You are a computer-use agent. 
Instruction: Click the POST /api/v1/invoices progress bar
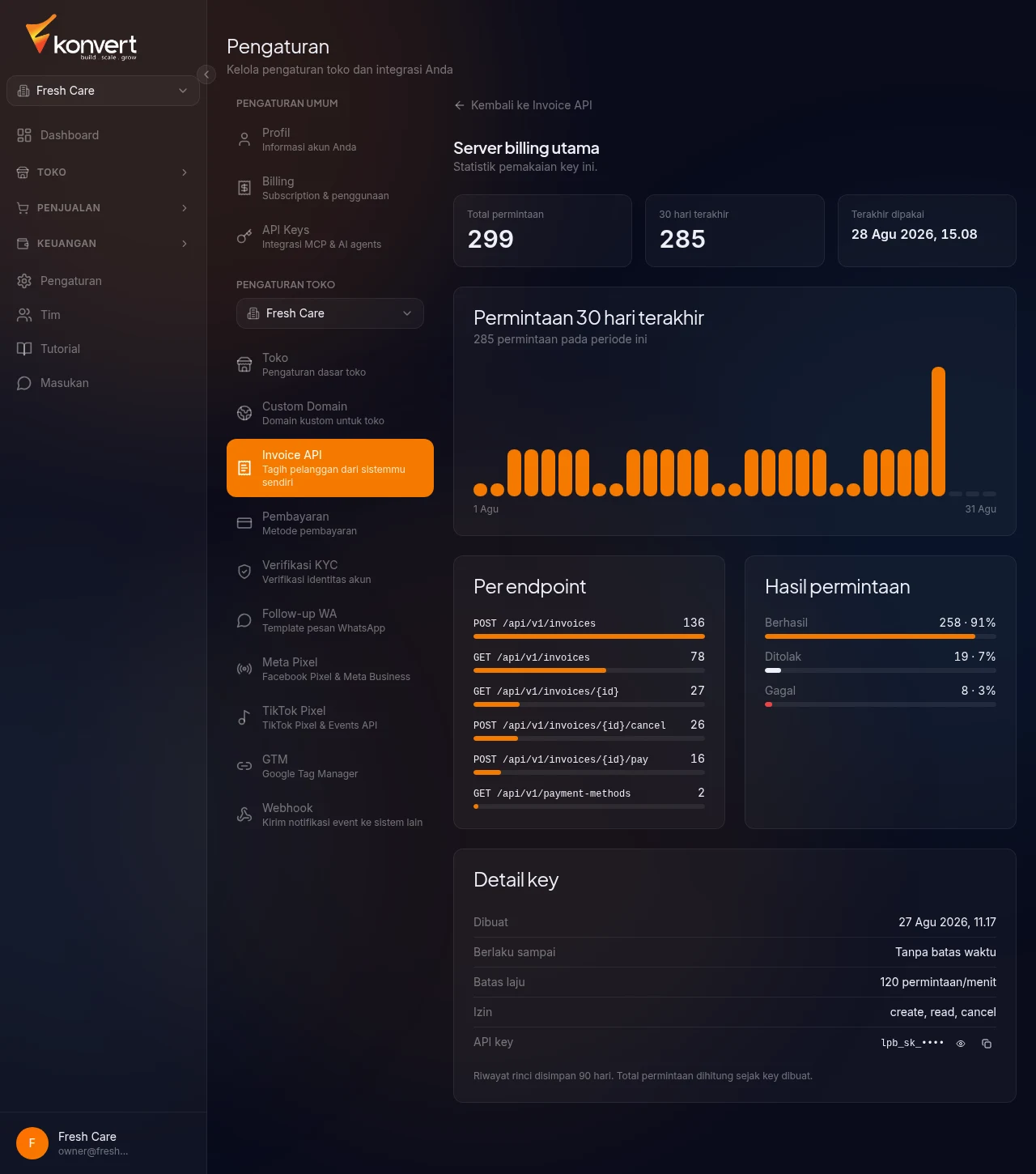click(589, 636)
